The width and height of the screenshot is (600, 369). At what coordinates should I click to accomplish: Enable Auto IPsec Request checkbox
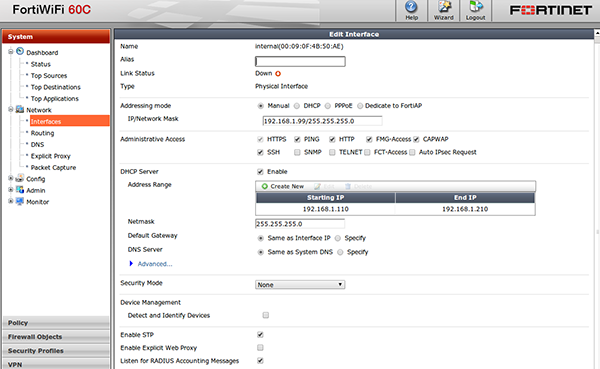click(x=412, y=152)
